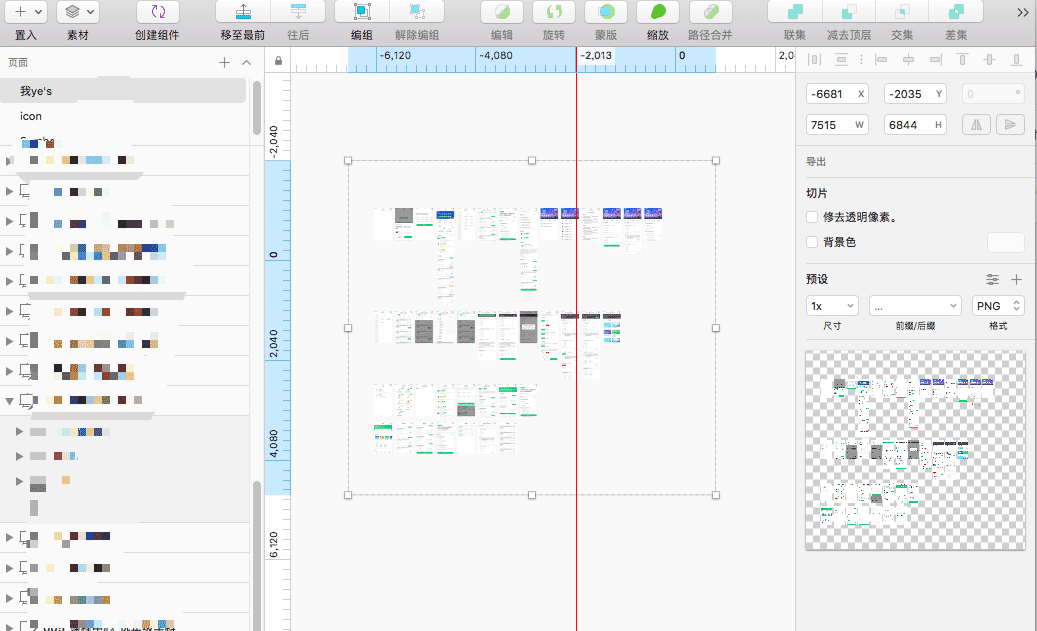Select the Rotate (旋转) tool
Image resolution: width=1037 pixels, height=631 pixels.
point(553,12)
